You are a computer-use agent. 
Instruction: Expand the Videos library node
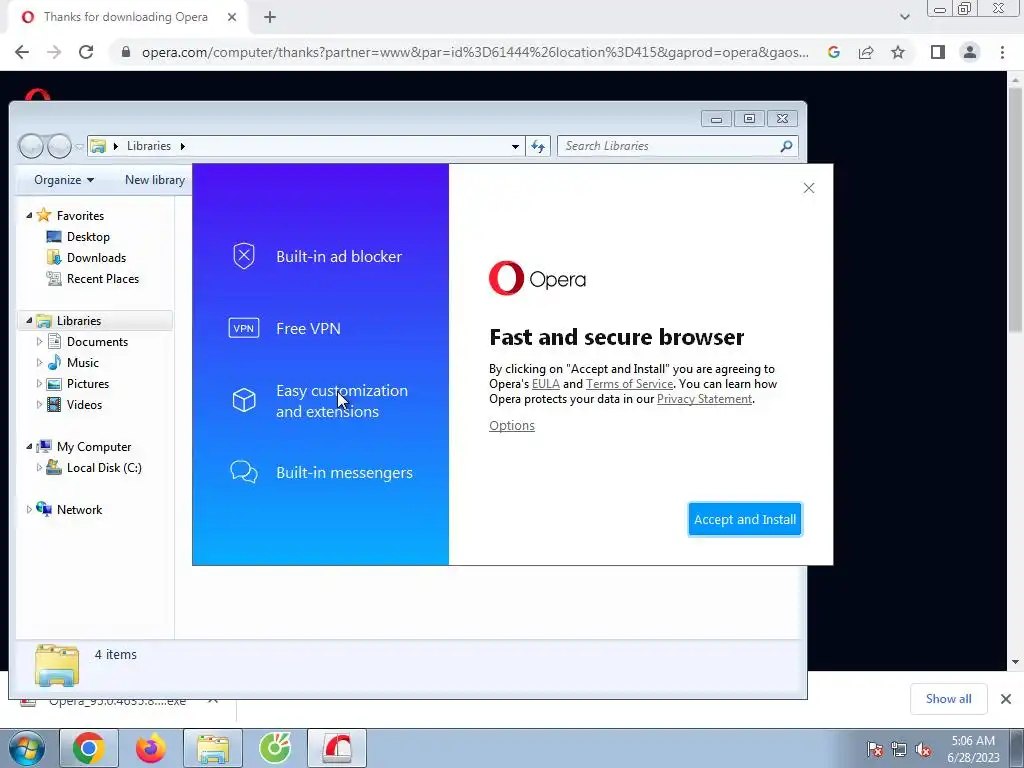[x=39, y=404]
